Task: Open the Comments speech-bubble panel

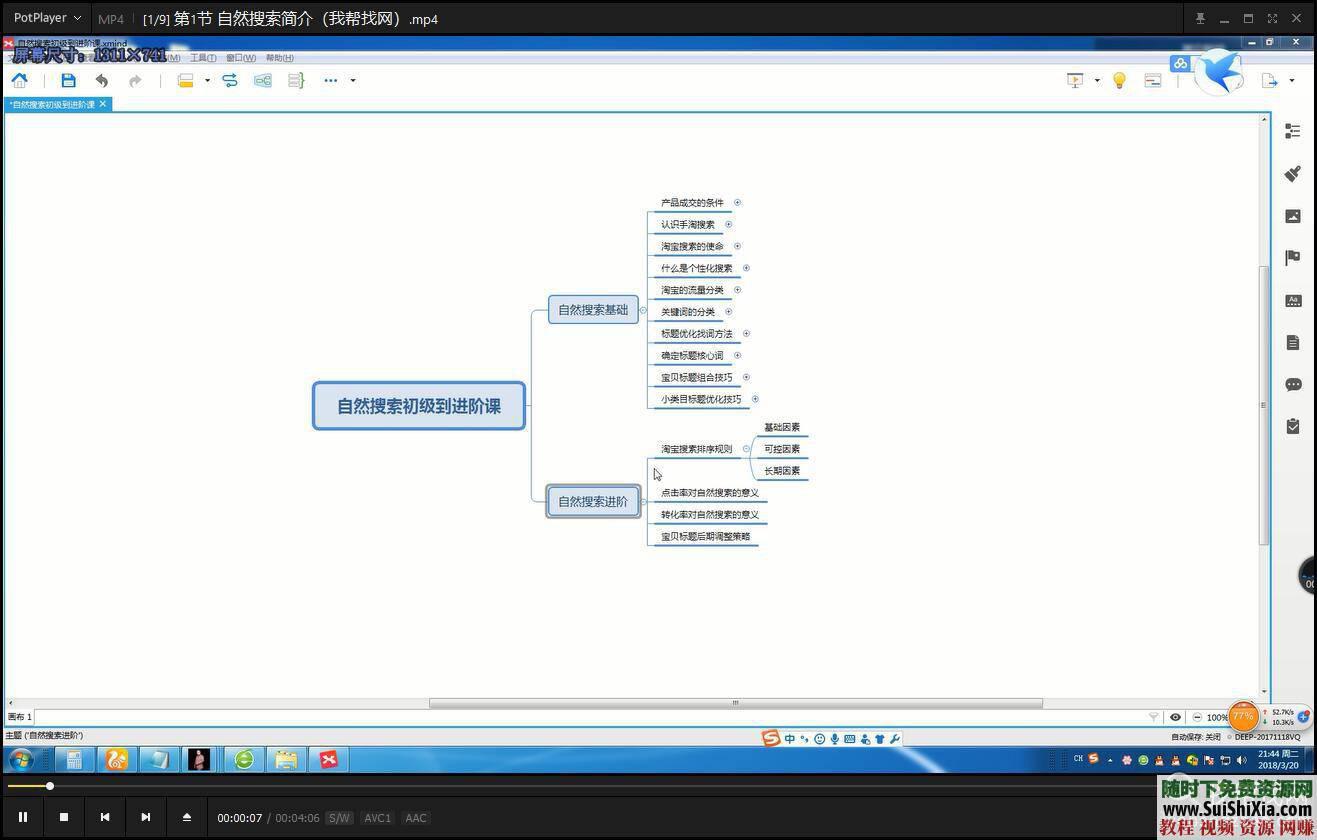Action: coord(1292,385)
